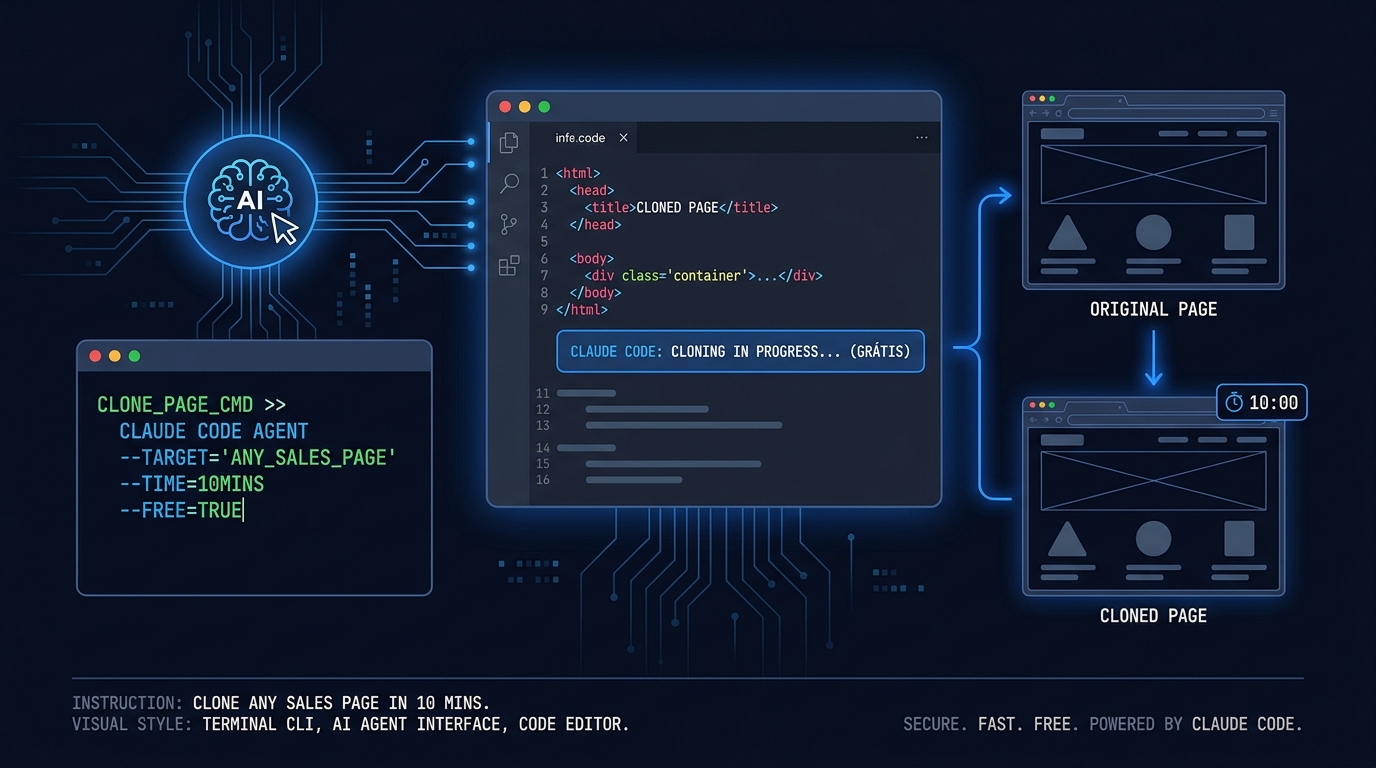Click the 10:00 timer value
Screen dimensions: 1376x768
click(1274, 403)
